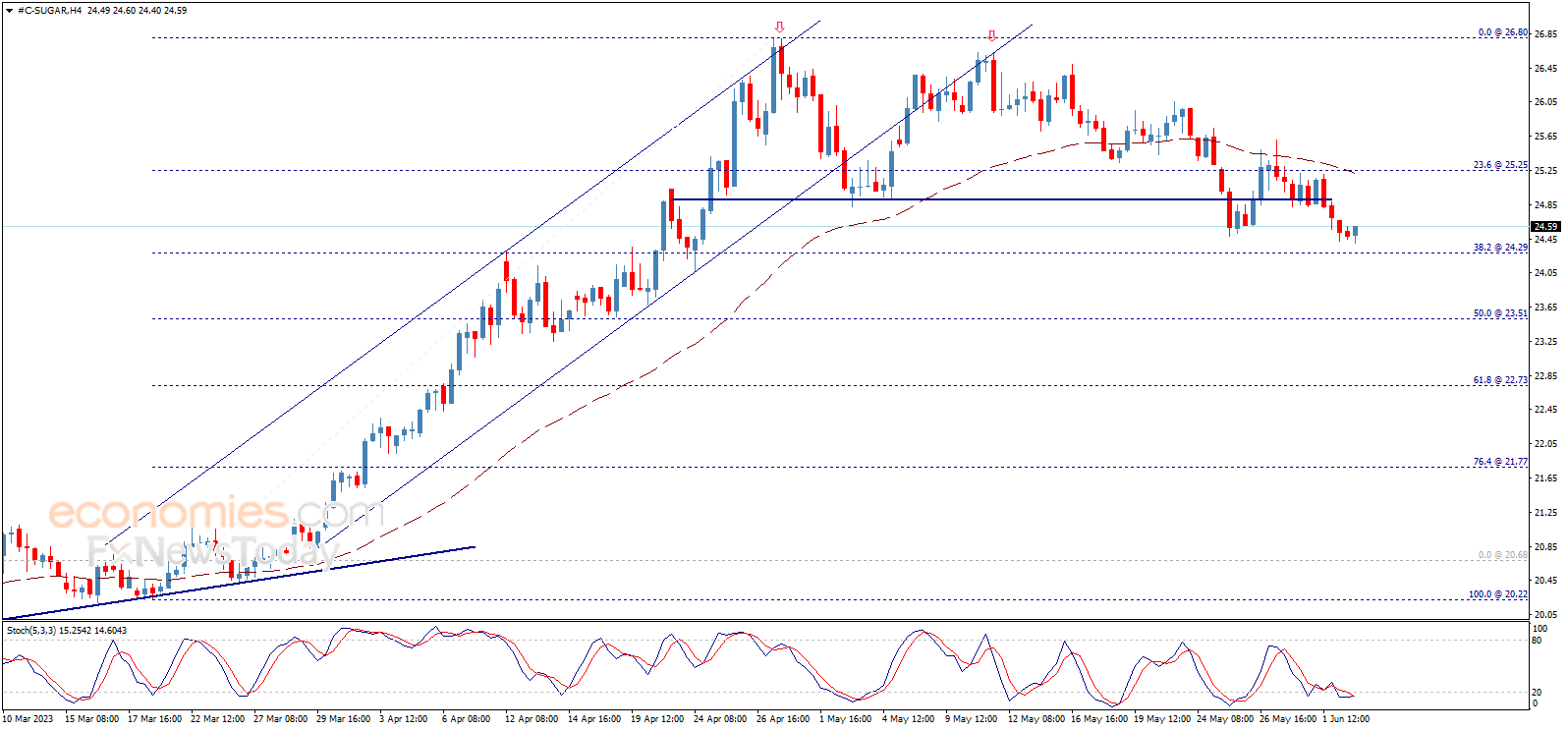
Task: Click 26.45 on the price axis
Action: pyautogui.click(x=1545, y=68)
